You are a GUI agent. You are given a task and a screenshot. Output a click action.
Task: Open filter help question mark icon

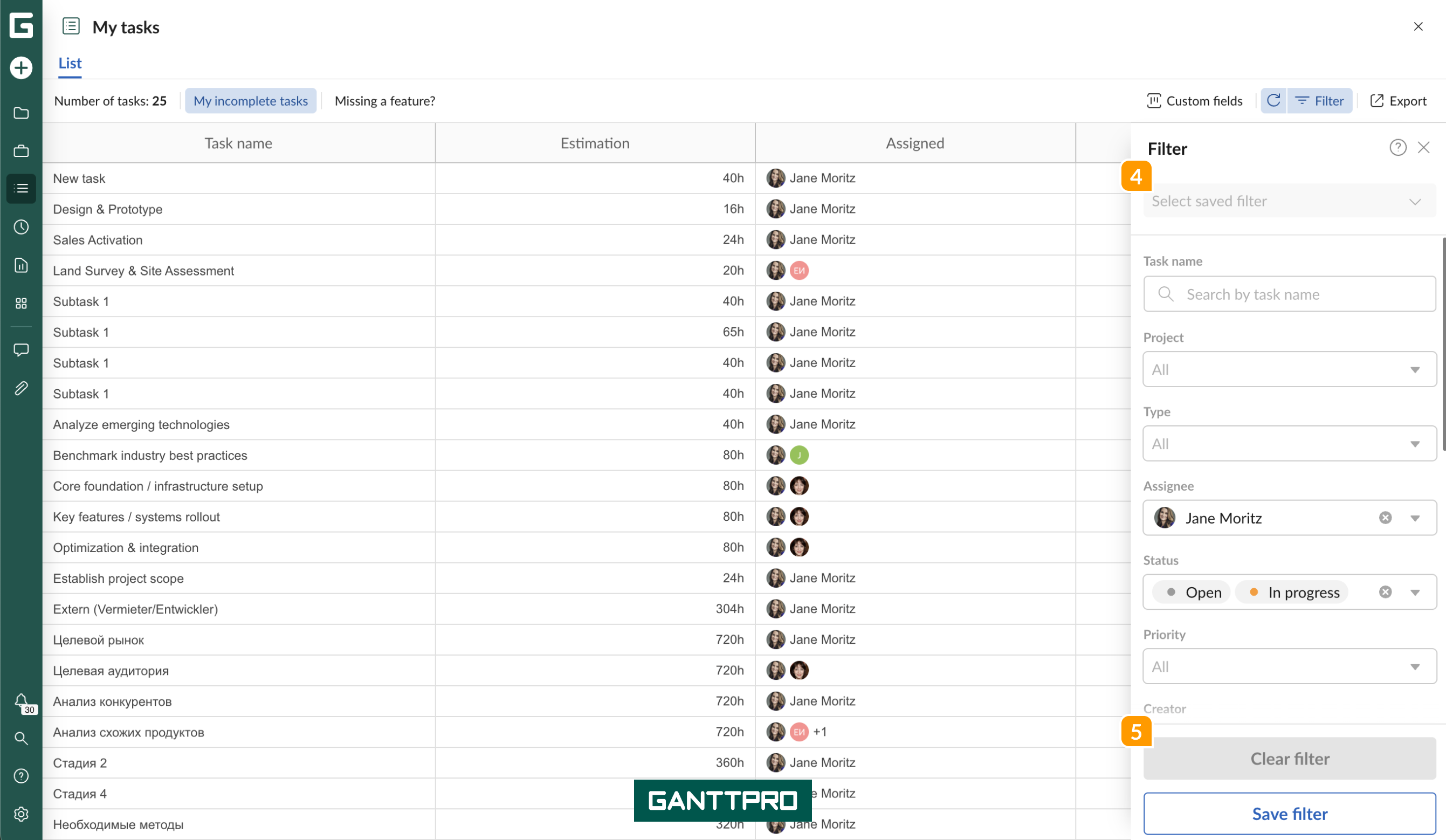pyautogui.click(x=1398, y=148)
